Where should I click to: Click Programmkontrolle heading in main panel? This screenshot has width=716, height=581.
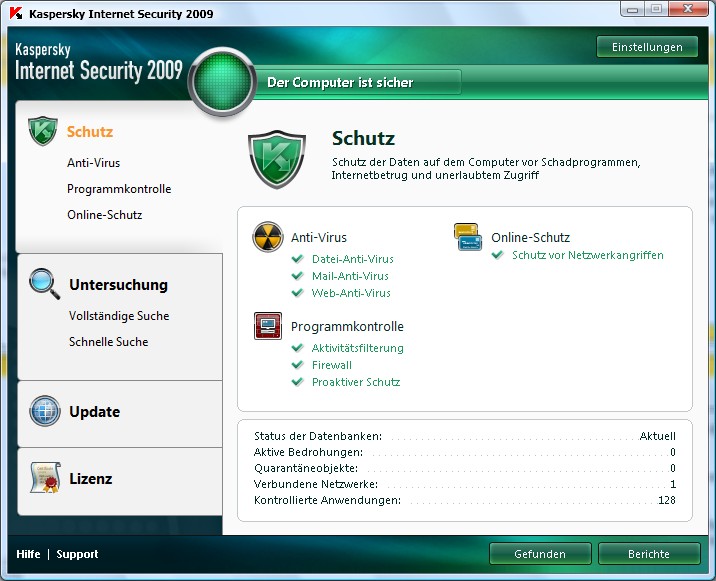tap(347, 327)
